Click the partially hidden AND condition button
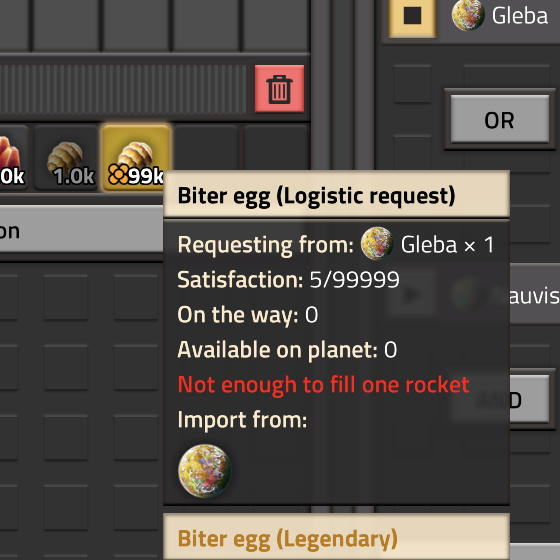The image size is (560, 560). [530, 399]
